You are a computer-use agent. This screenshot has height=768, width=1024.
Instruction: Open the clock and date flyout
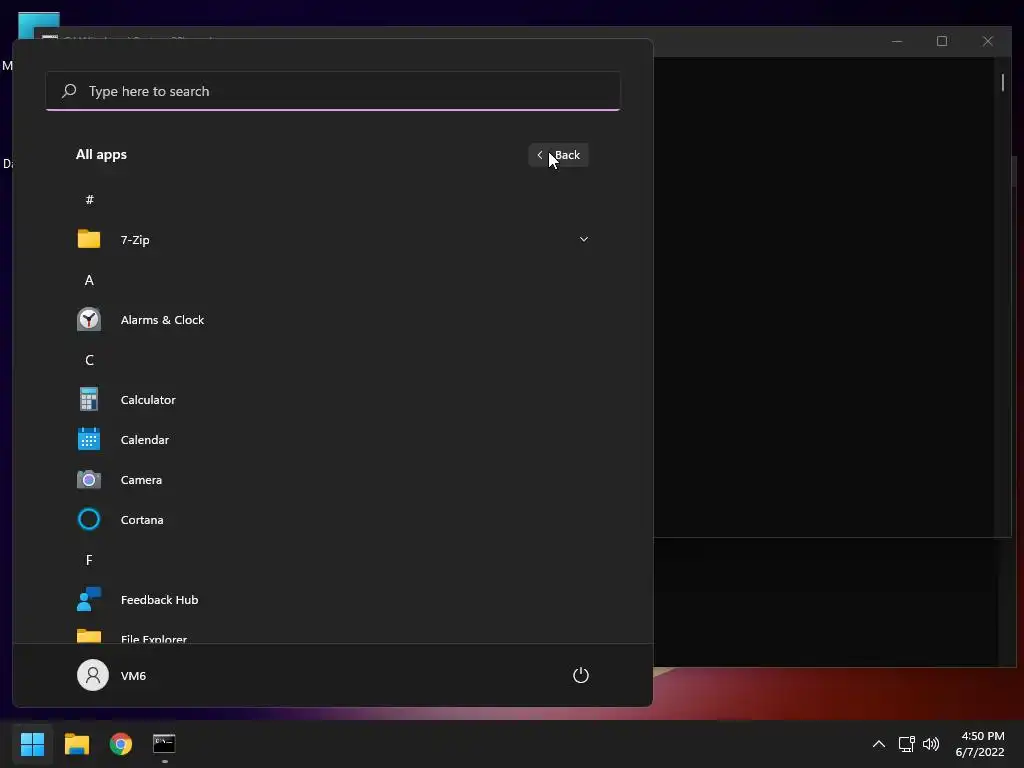click(x=980, y=743)
